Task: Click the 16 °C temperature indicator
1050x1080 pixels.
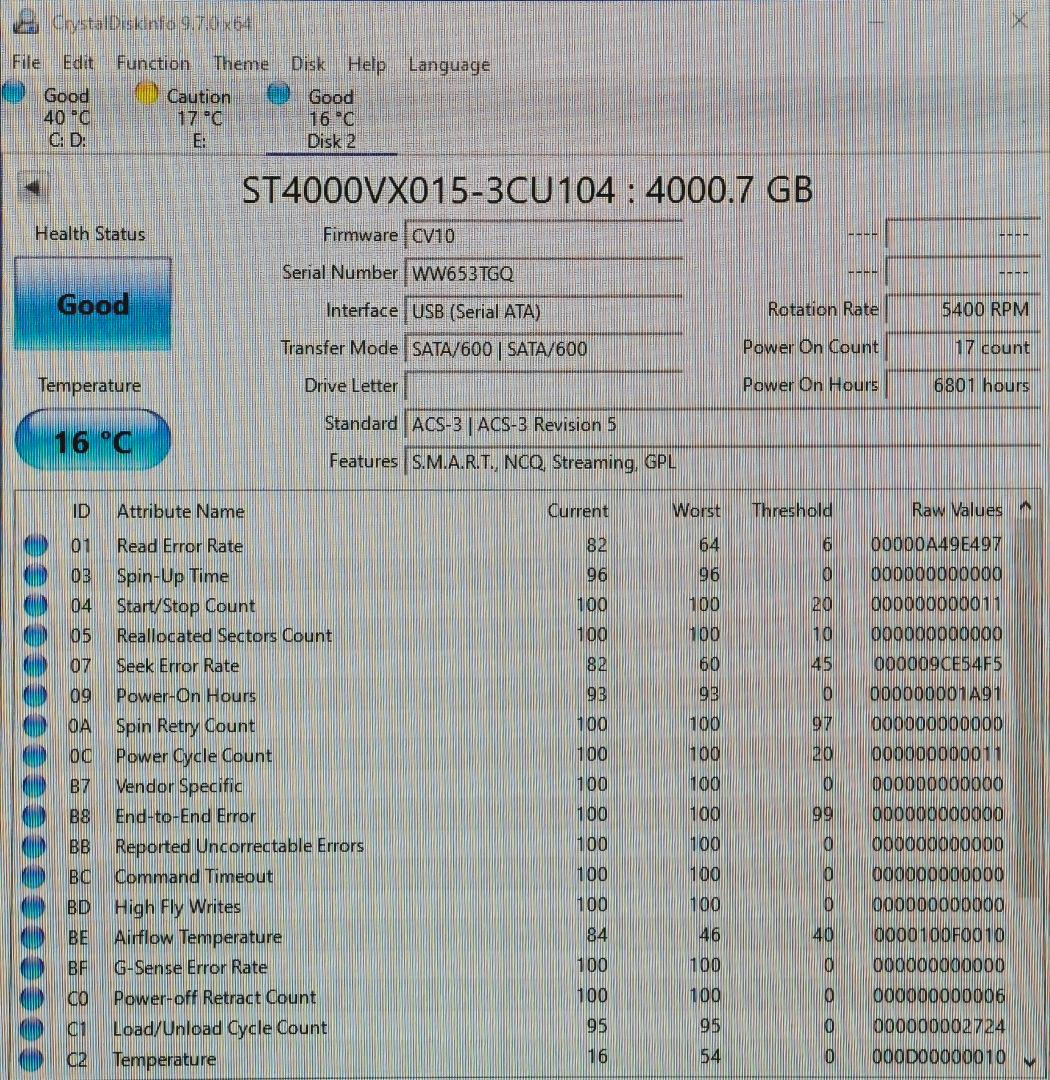Action: pos(92,439)
